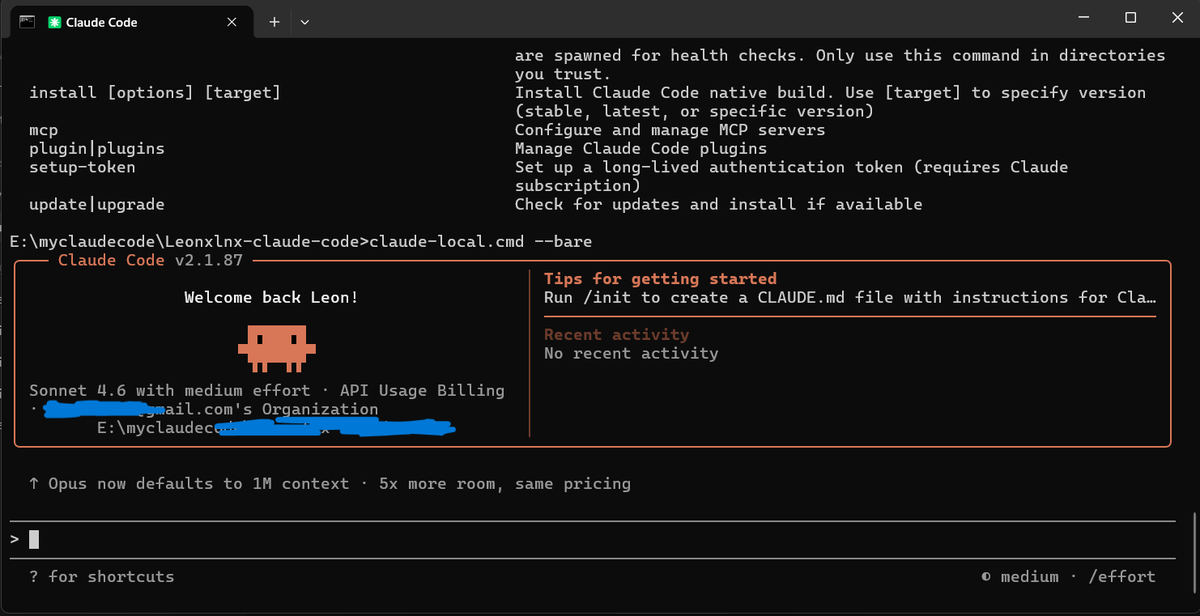Screen dimensions: 1200x616
Task: Click the 'mcp' command name
Action: tap(44, 130)
